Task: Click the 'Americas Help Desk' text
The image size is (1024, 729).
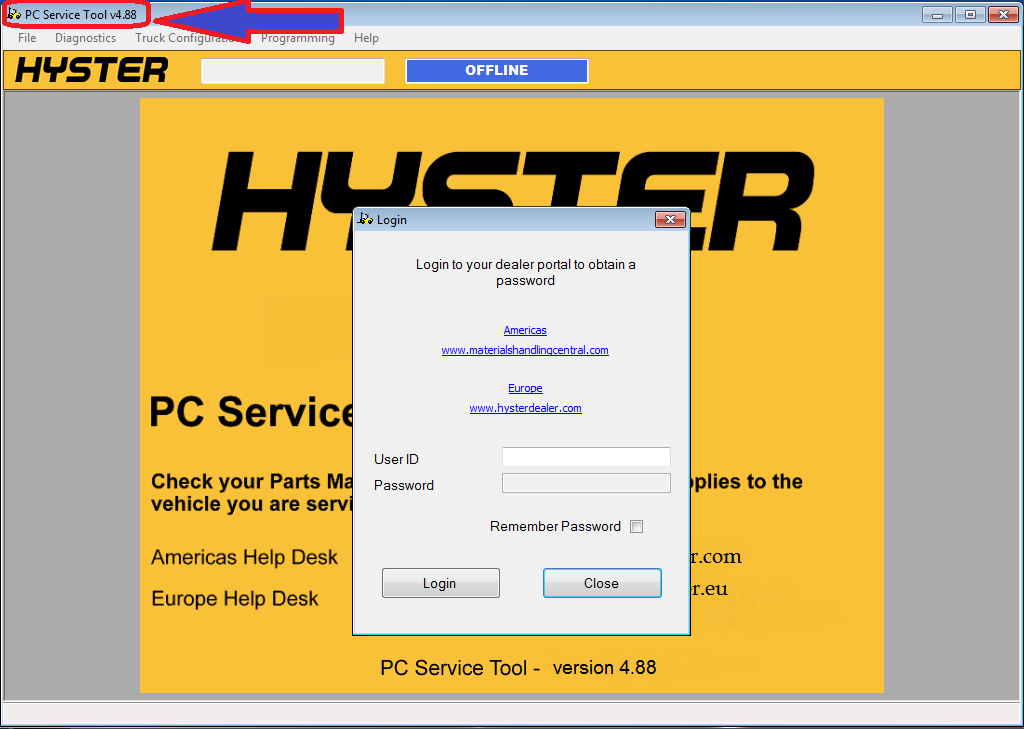Action: point(244,557)
